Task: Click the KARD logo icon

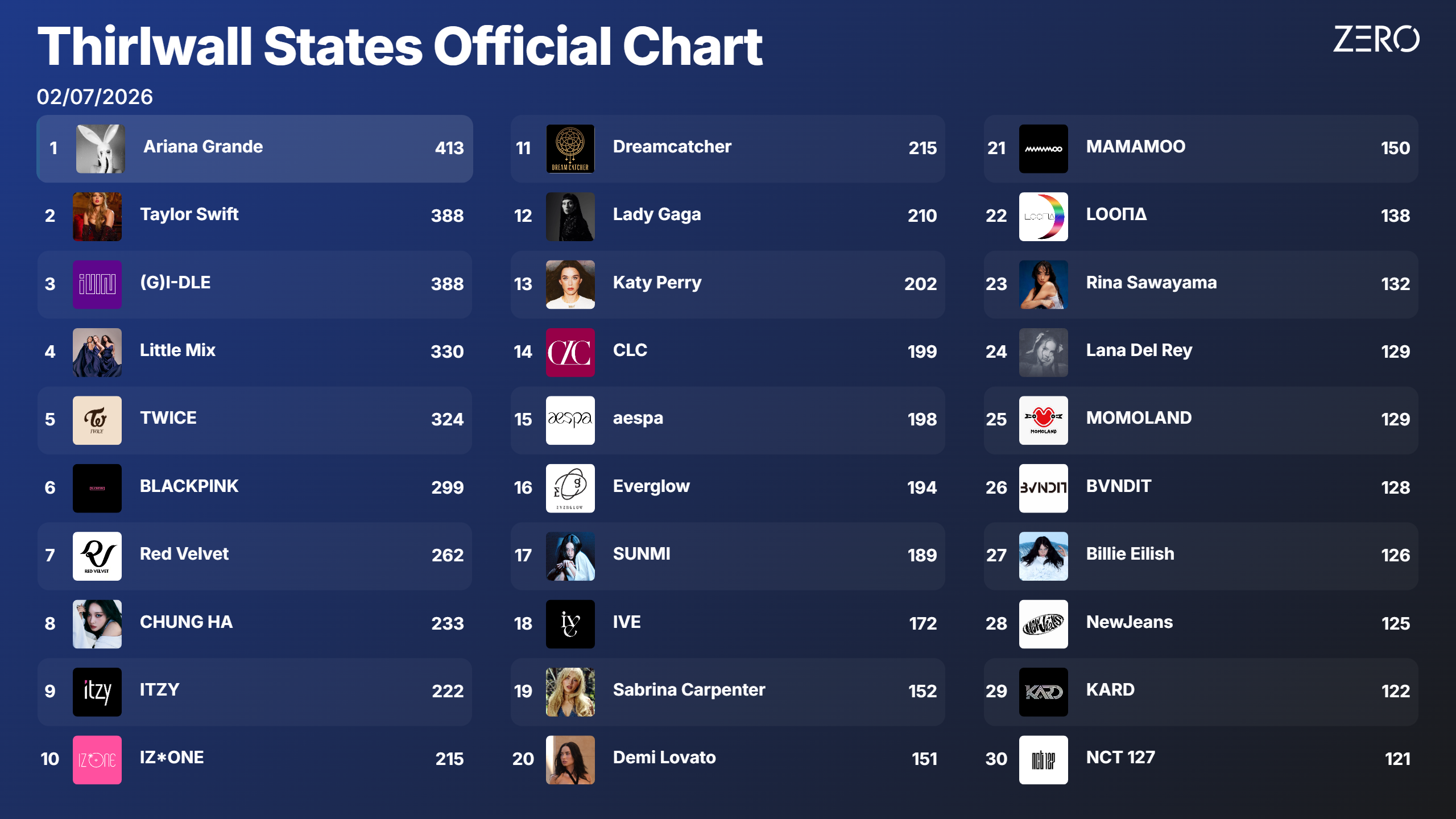Action: [x=1044, y=692]
